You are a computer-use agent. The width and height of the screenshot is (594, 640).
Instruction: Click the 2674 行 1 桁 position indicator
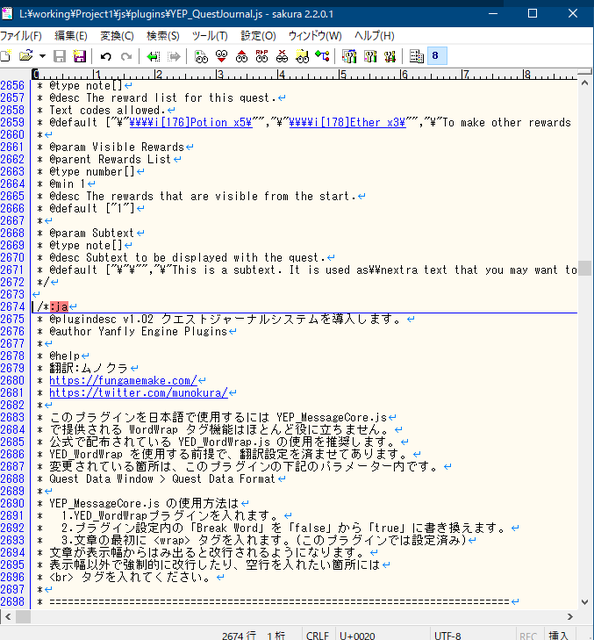(253, 636)
